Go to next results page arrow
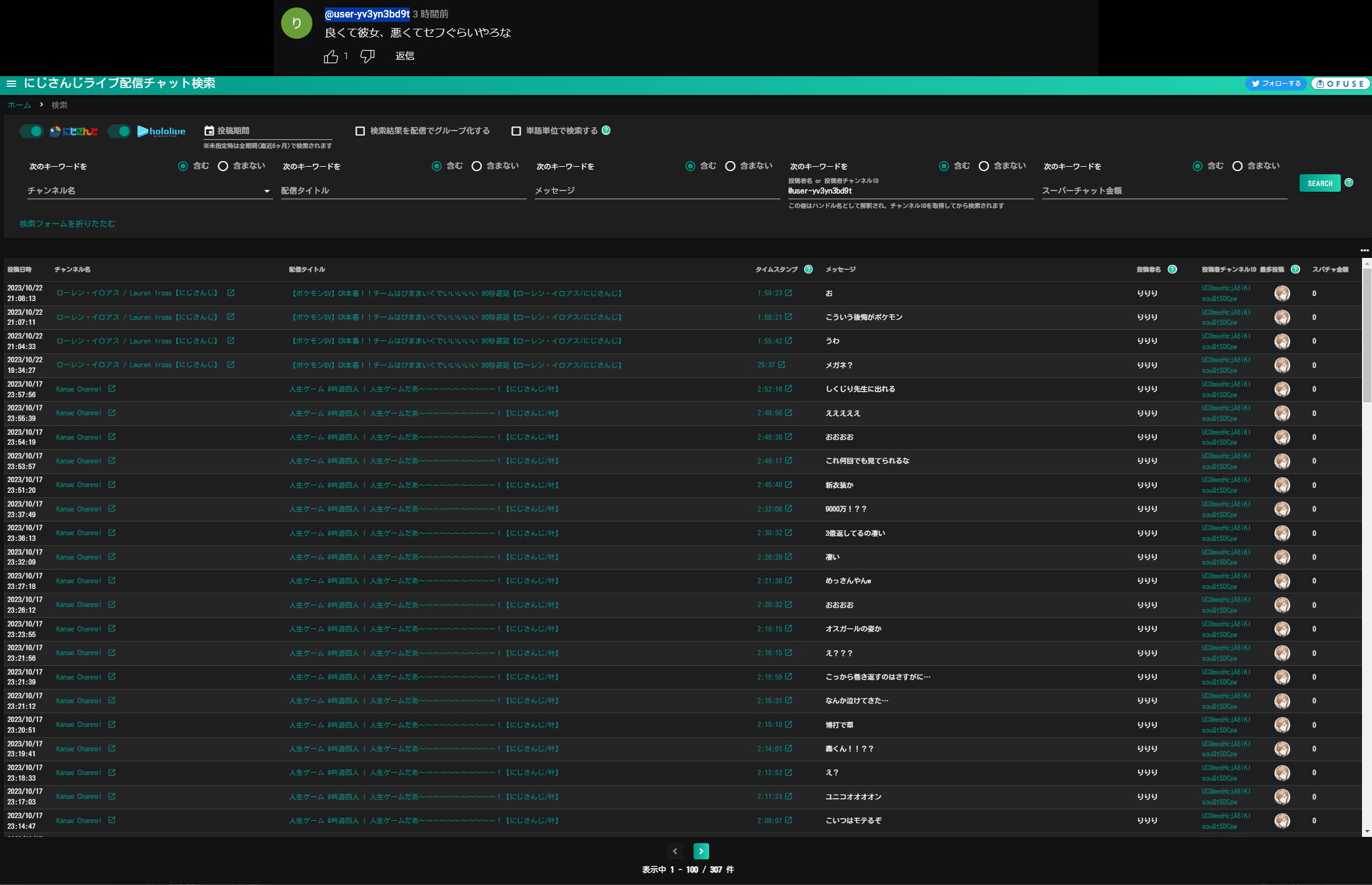 (x=701, y=851)
